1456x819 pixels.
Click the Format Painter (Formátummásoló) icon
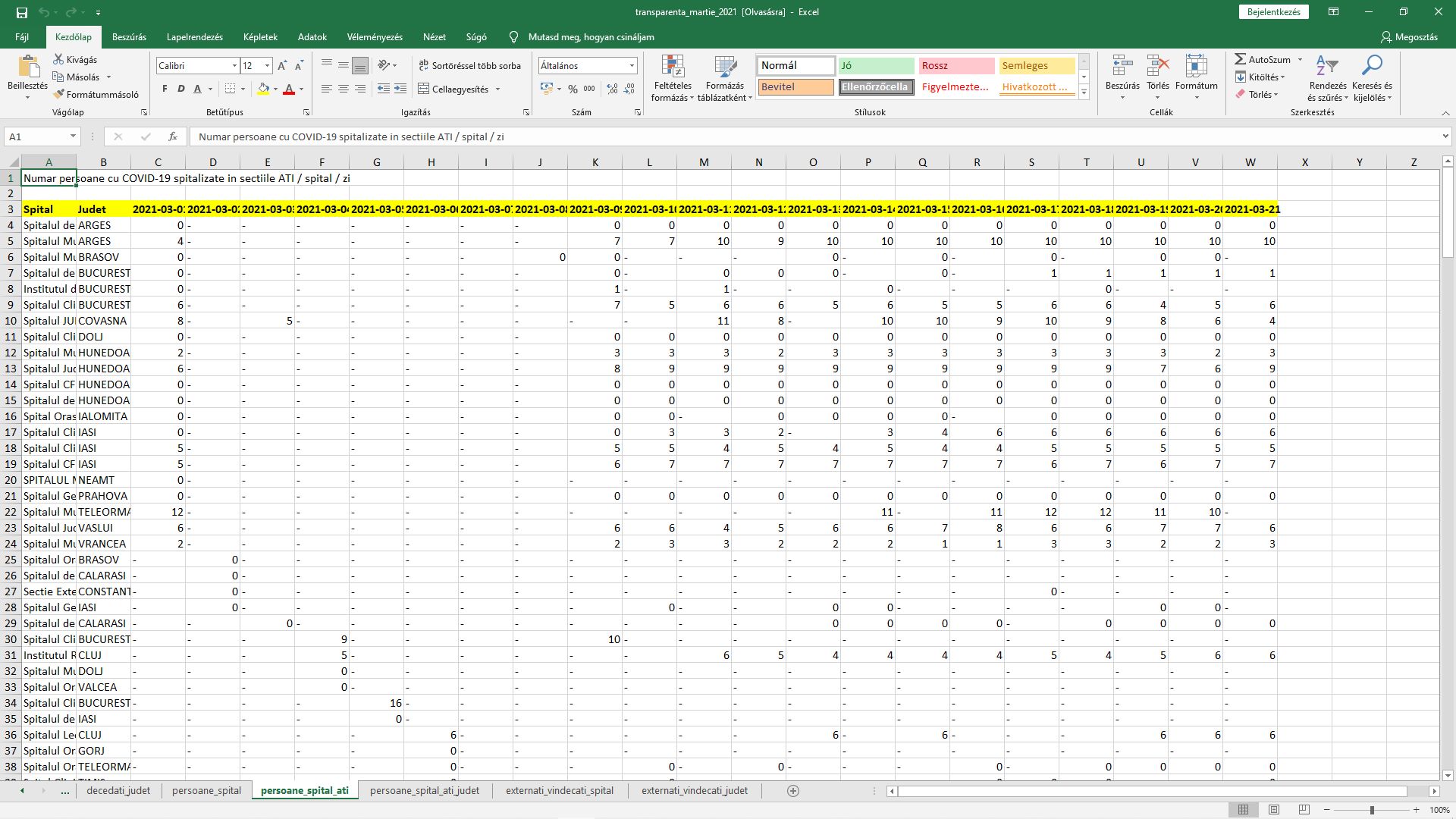pyautogui.click(x=58, y=95)
